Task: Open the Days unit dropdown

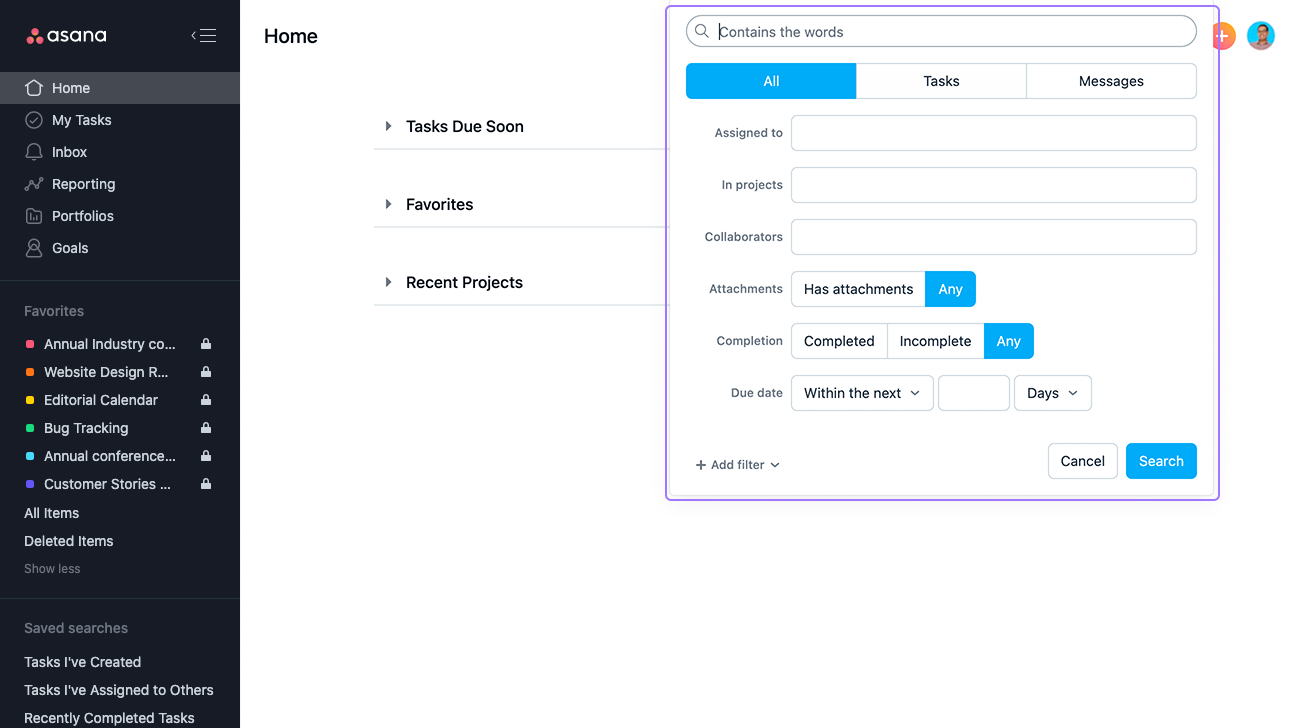Action: coord(1053,393)
